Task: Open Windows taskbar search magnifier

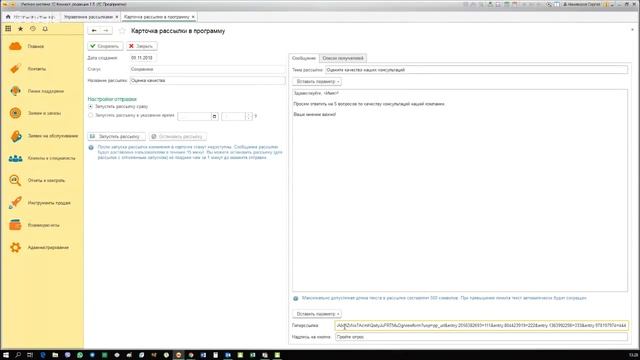Action: pos(18,355)
